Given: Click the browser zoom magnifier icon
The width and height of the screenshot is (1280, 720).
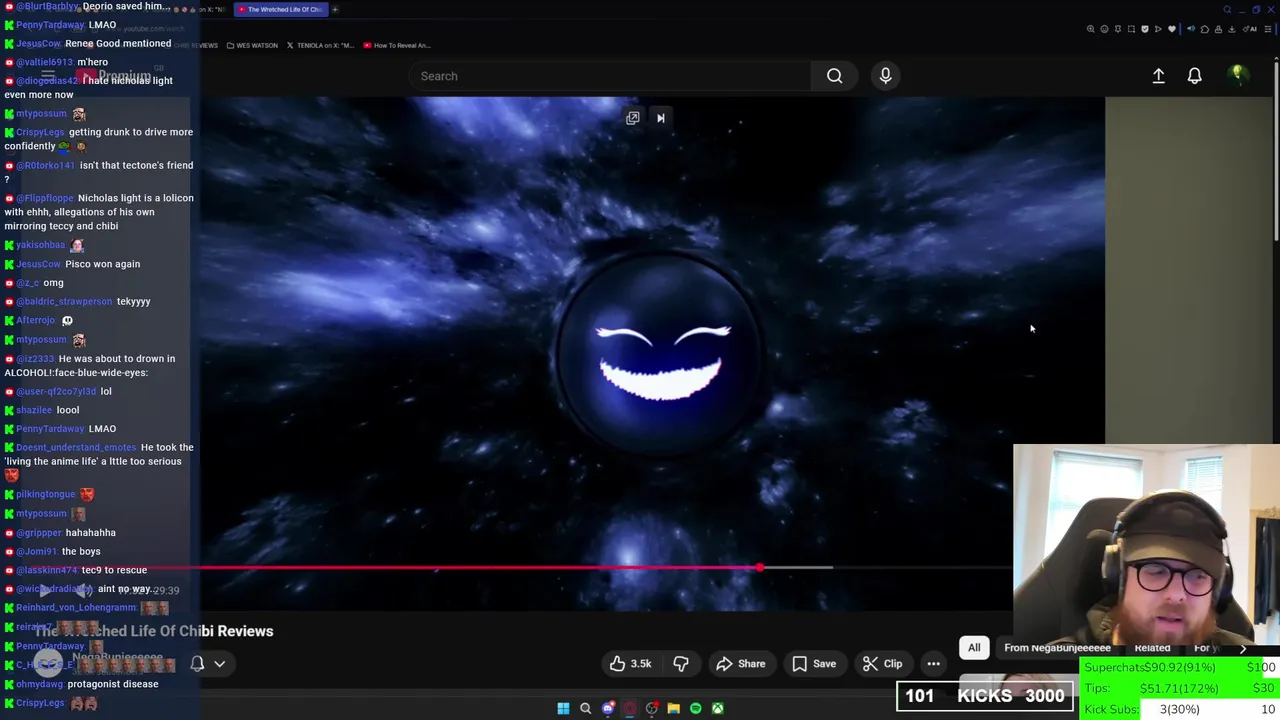Looking at the screenshot, I should [1091, 29].
